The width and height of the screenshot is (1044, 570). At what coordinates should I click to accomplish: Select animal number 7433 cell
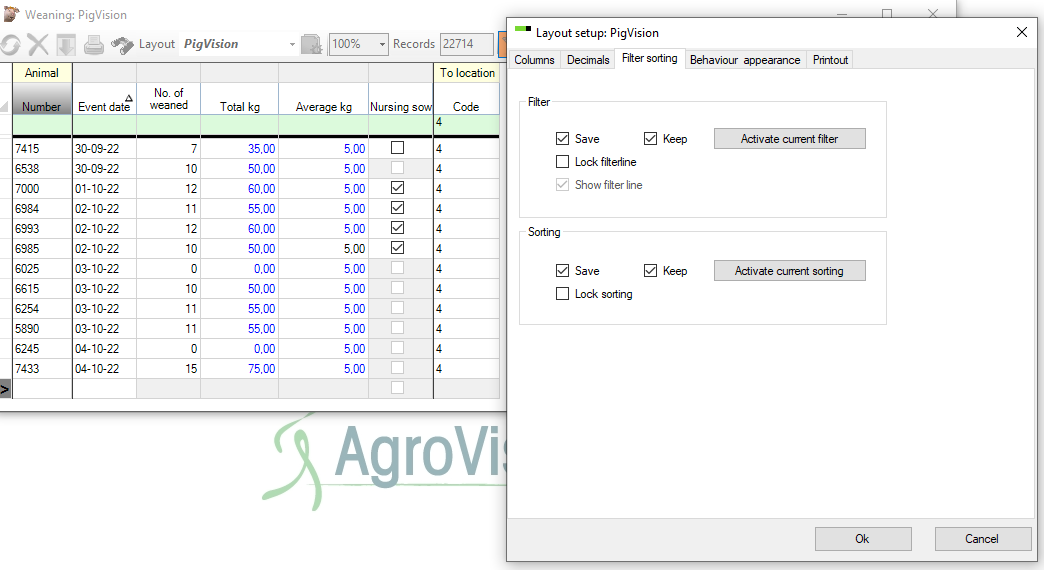point(41,368)
